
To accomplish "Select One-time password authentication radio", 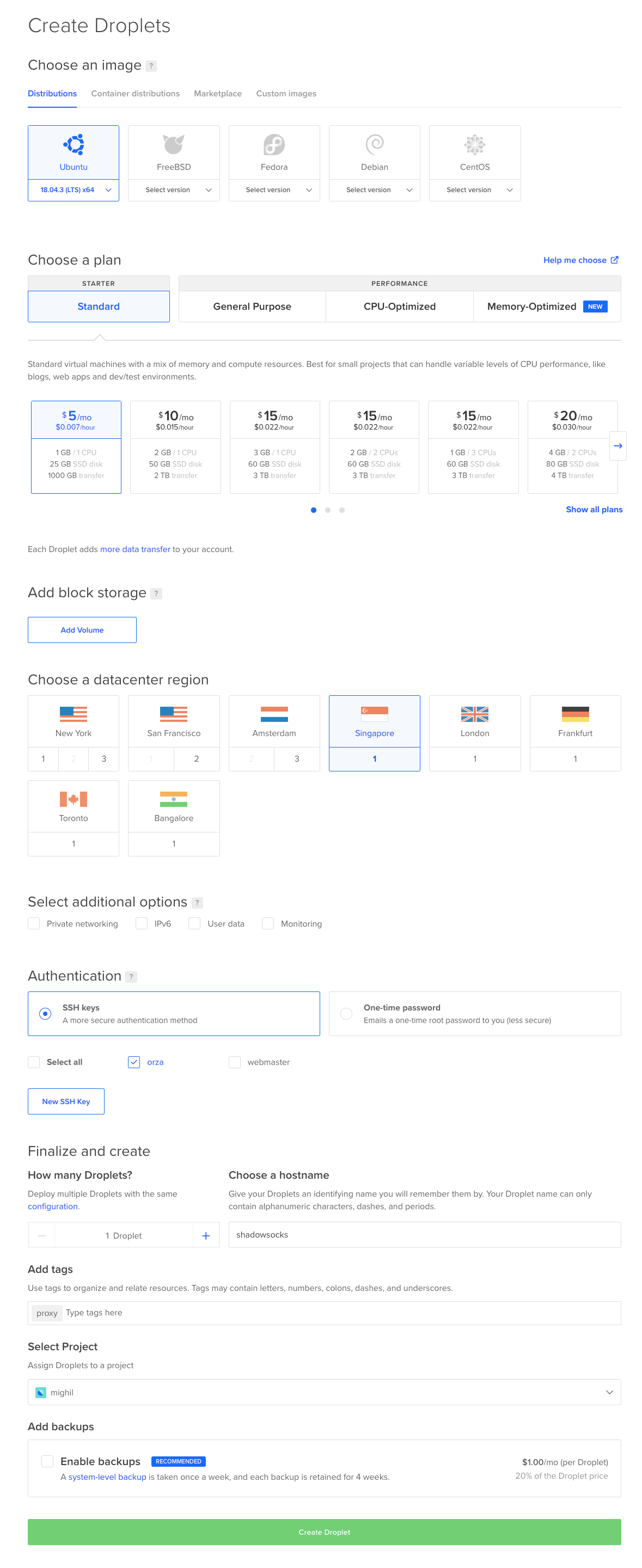I will 346,1013.
